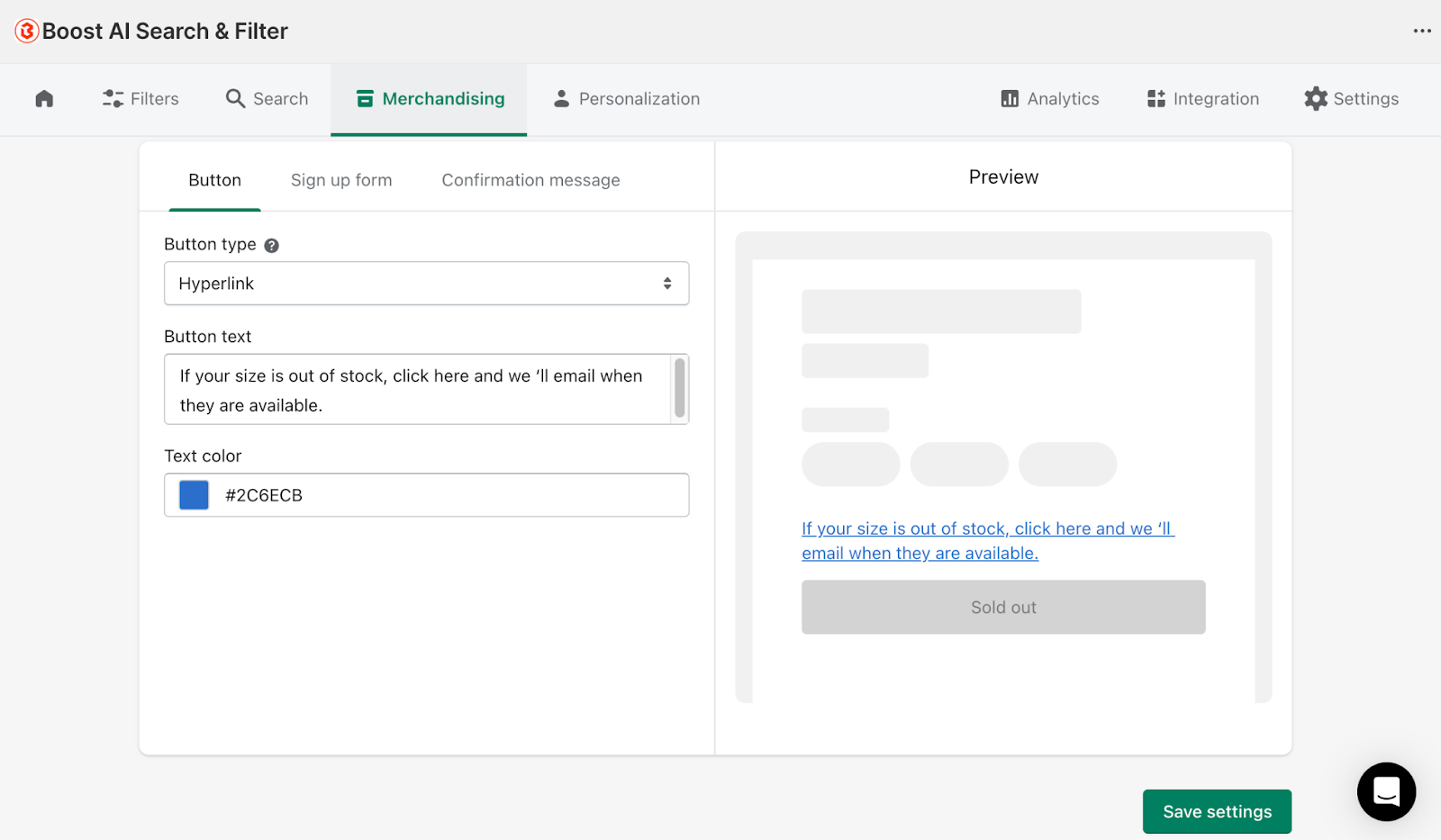Select the Filters icon

click(112, 99)
